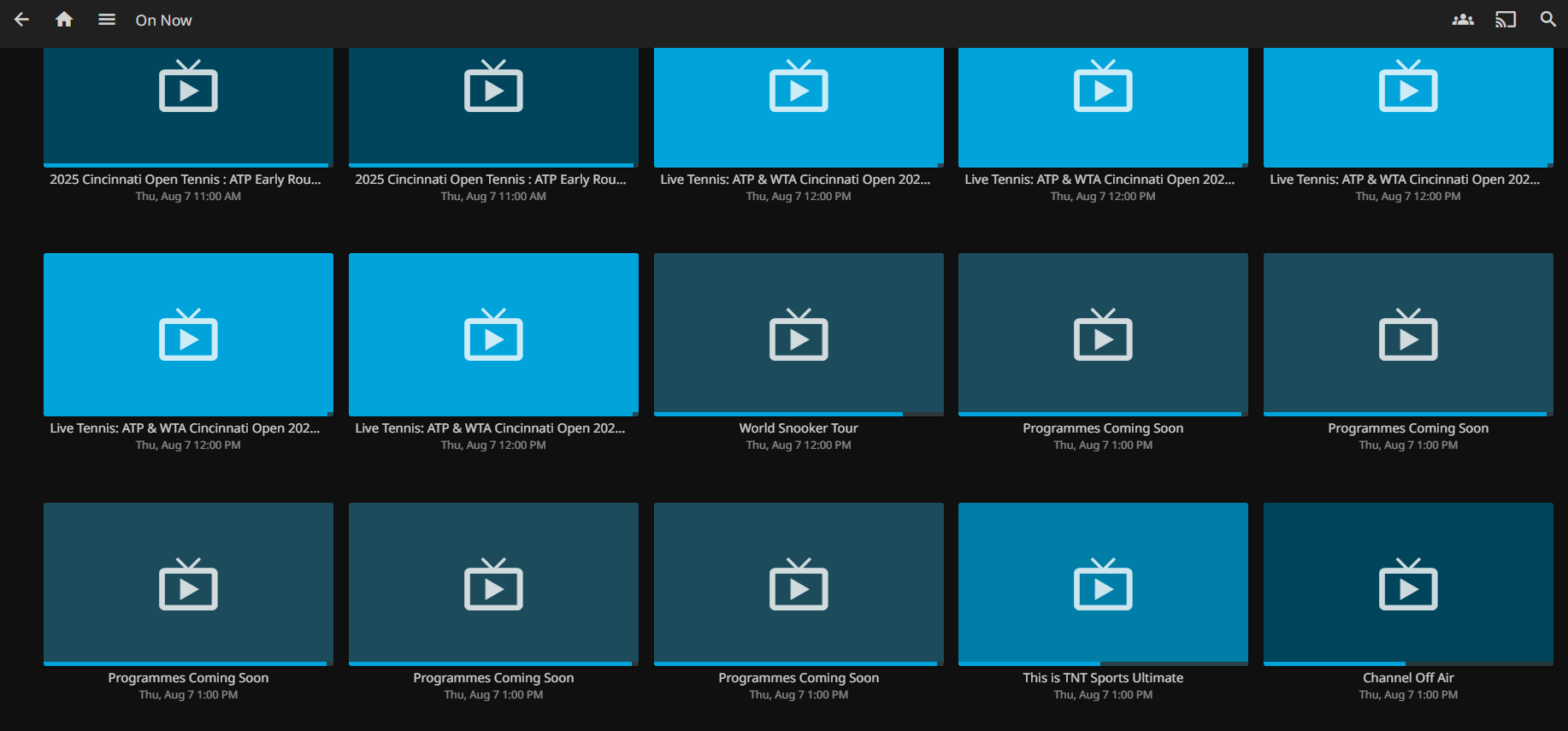Viewport: 1568px width, 731px height.
Task: Select the Channel Off Air title text
Action: (1408, 678)
